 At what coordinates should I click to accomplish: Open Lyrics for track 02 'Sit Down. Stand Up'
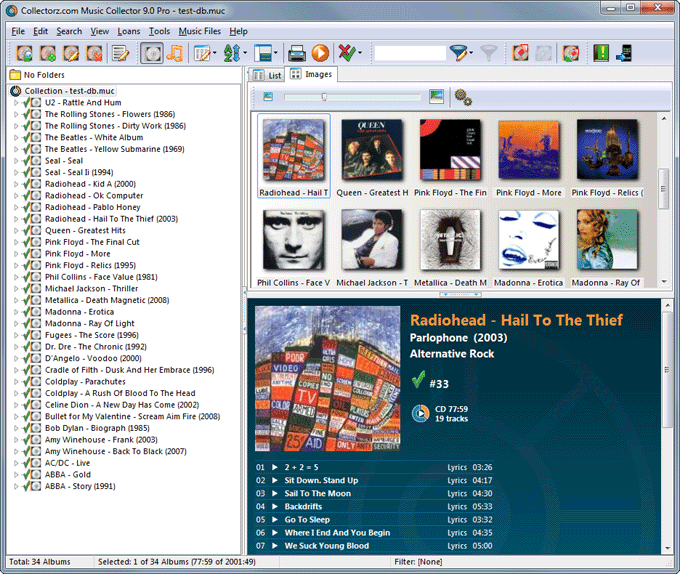point(457,480)
